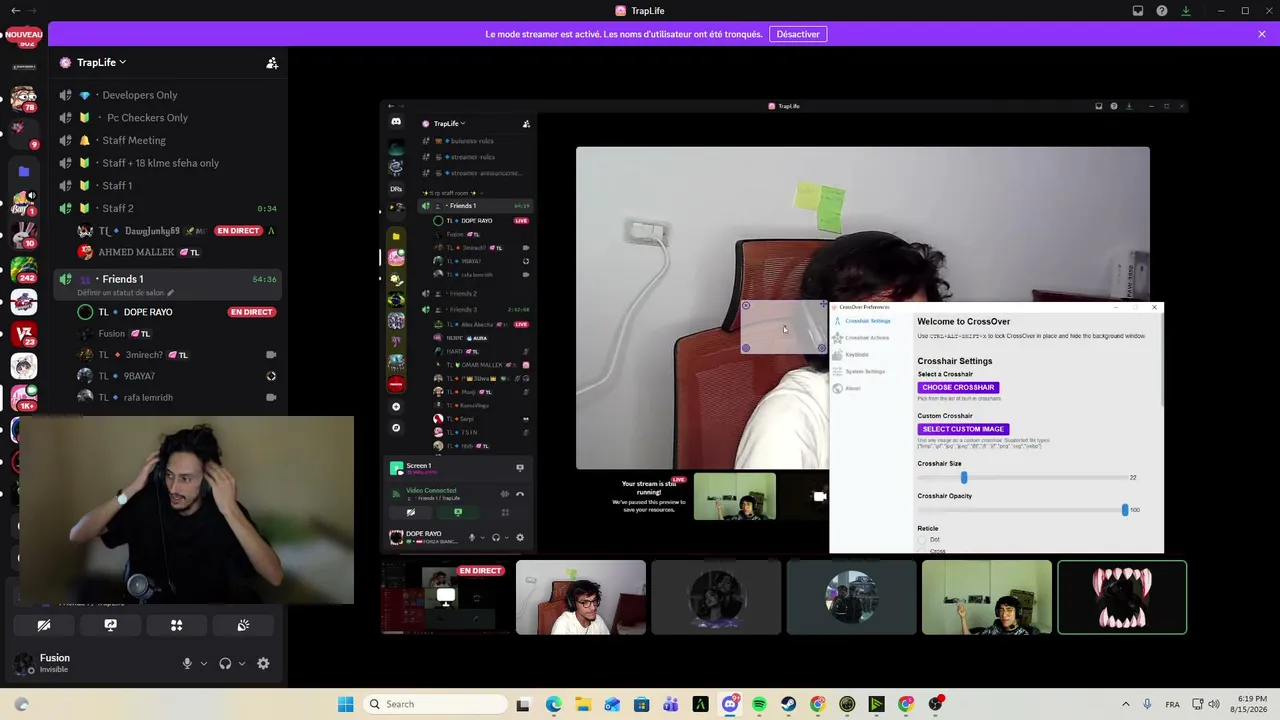Open the Staff 2 voice channel
The height and width of the screenshot is (720, 1280).
pyautogui.click(x=168, y=208)
